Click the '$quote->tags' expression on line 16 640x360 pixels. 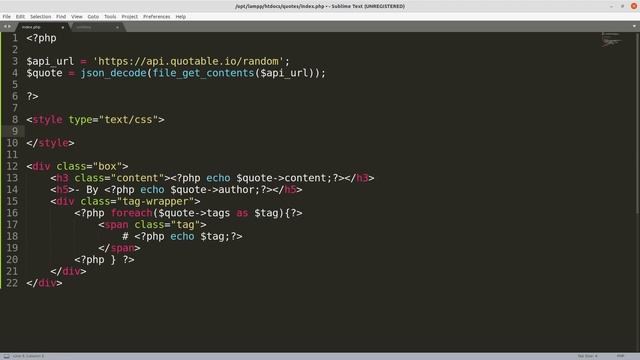194,213
